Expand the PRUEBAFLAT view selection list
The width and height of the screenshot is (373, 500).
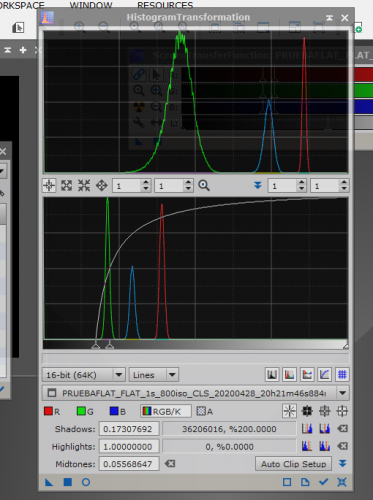click(342, 393)
